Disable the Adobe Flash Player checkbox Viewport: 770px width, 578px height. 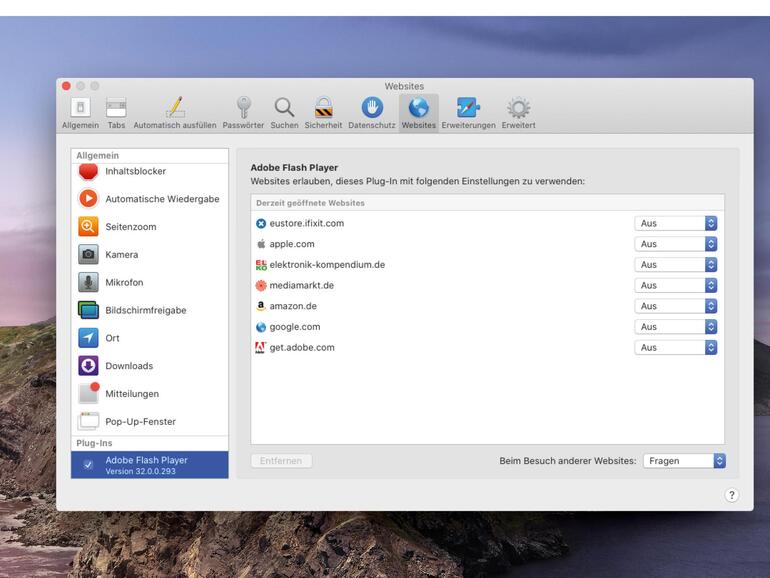pyautogui.click(x=88, y=465)
